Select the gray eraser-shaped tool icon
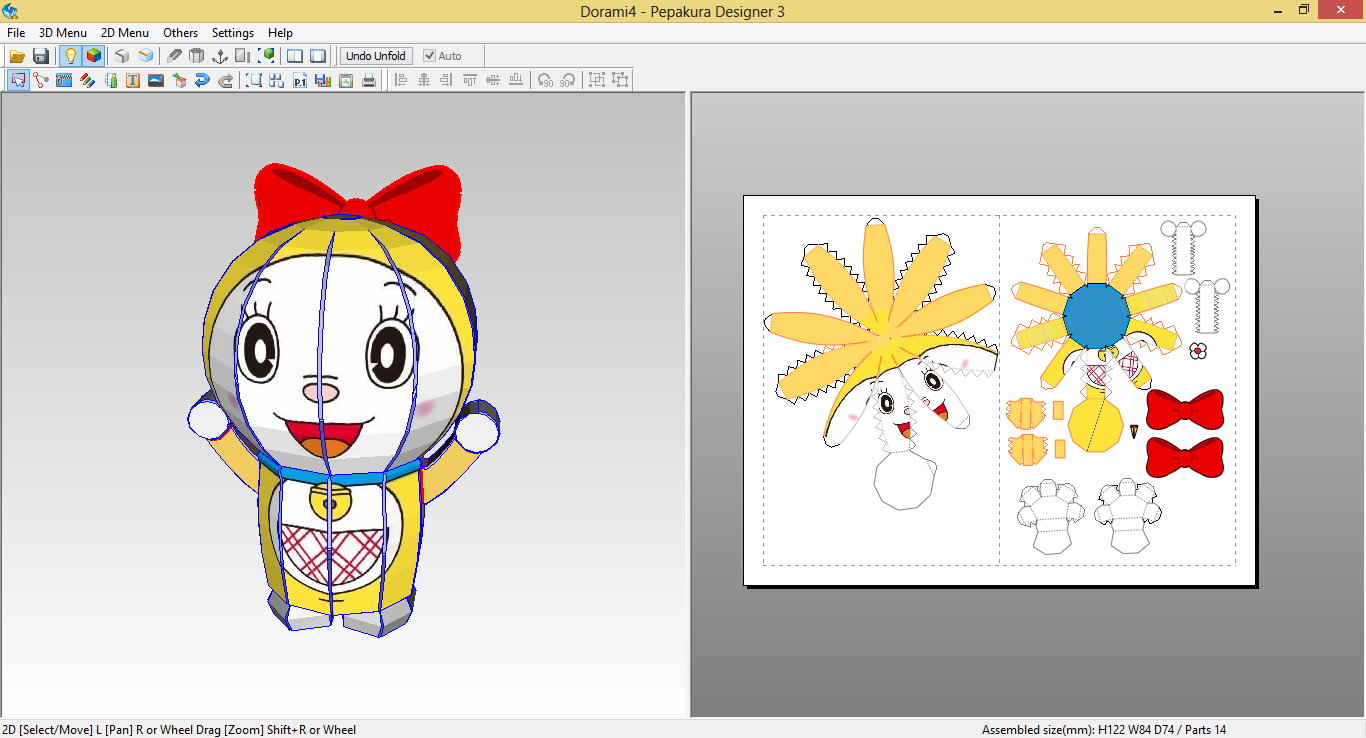Viewport: 1366px width, 738px height. [174, 56]
